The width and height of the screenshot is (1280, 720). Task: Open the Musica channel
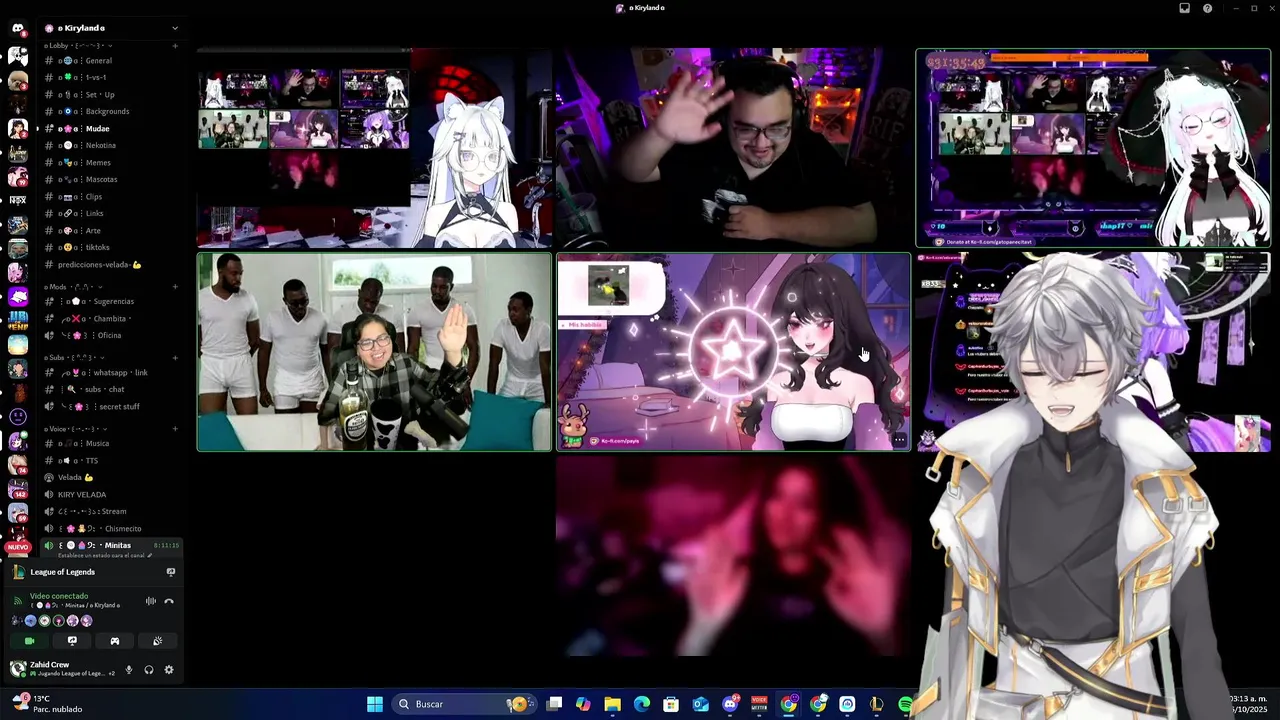click(x=111, y=443)
